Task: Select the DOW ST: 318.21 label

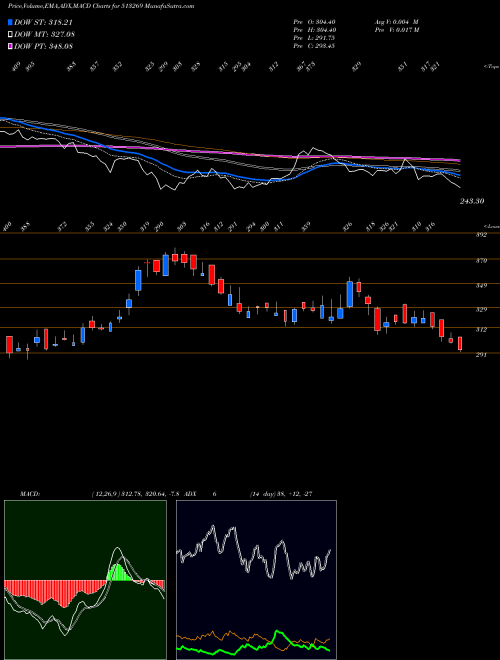Action: pyautogui.click(x=43, y=22)
